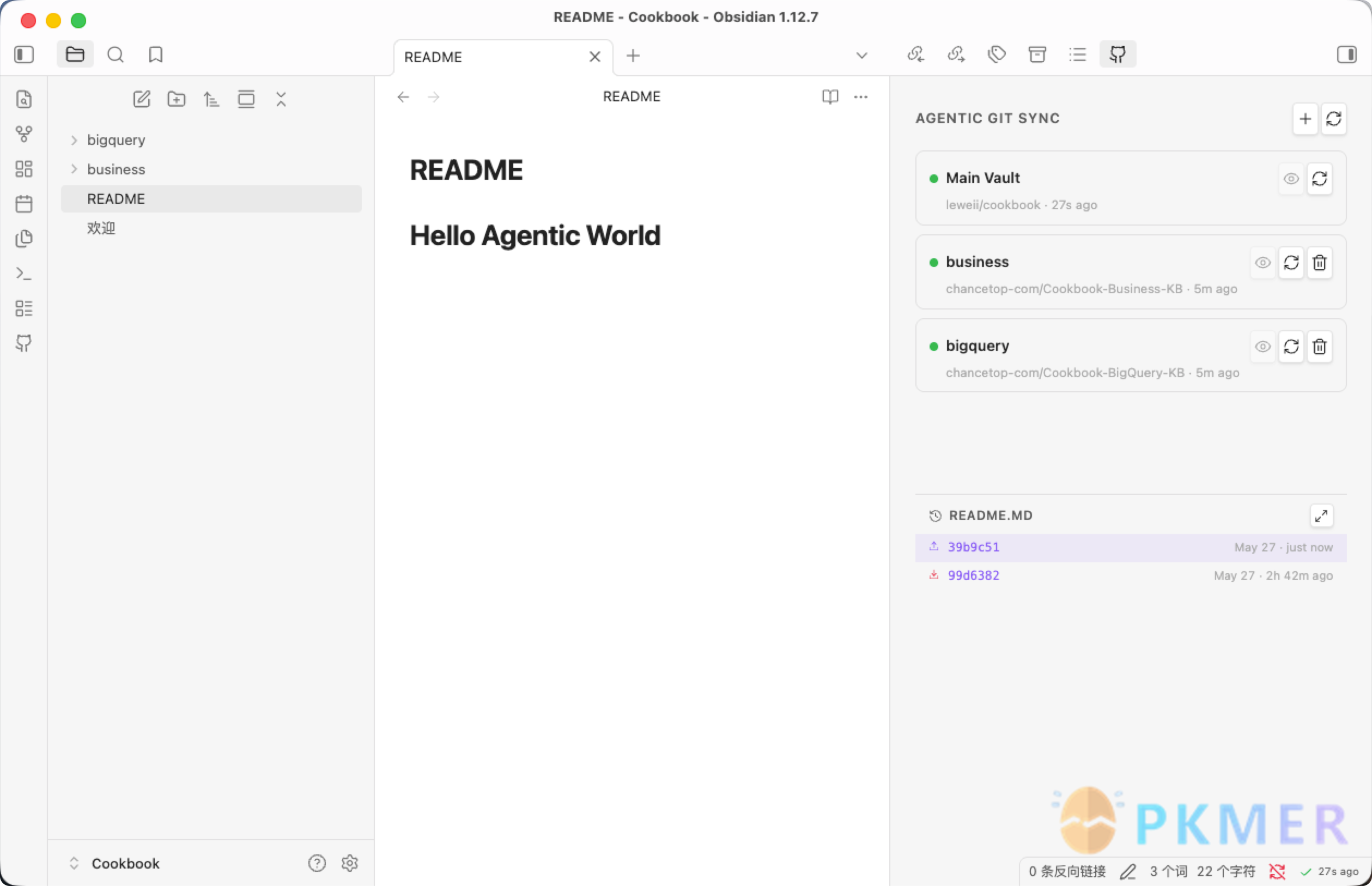Switch to reading view
Viewport: 1372px width, 886px height.
click(829, 96)
